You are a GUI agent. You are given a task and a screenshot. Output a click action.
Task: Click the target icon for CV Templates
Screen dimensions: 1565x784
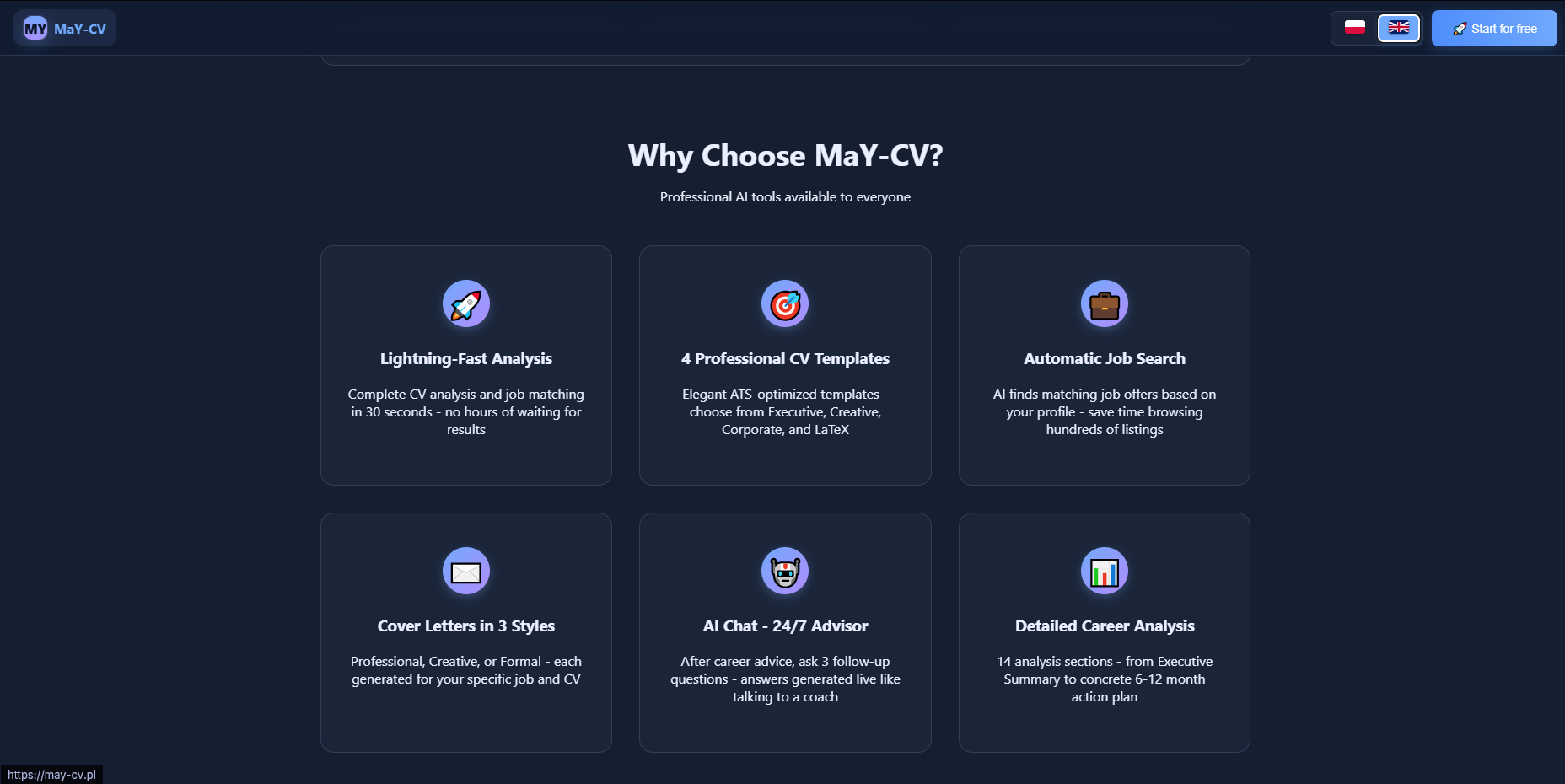click(x=785, y=303)
